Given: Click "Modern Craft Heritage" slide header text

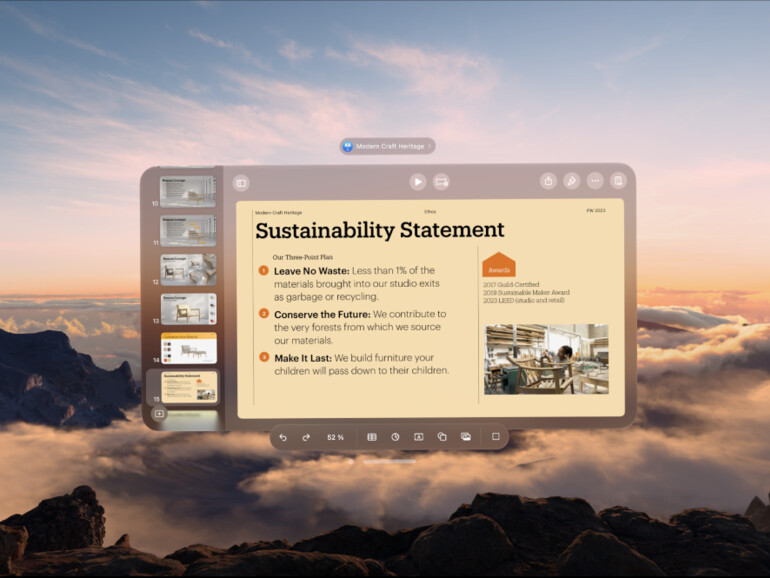Looking at the screenshot, I should click(278, 213).
